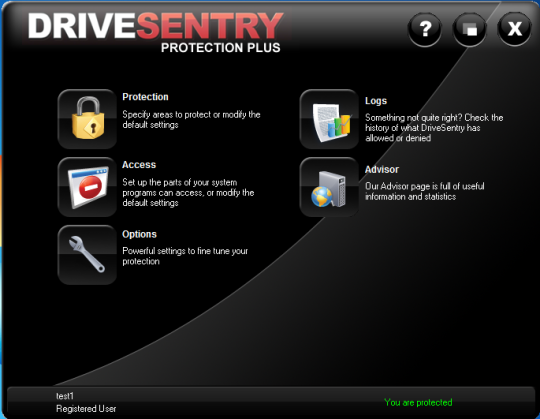Close DriveSentry with the X button
This screenshot has width=540, height=419.
point(515,29)
